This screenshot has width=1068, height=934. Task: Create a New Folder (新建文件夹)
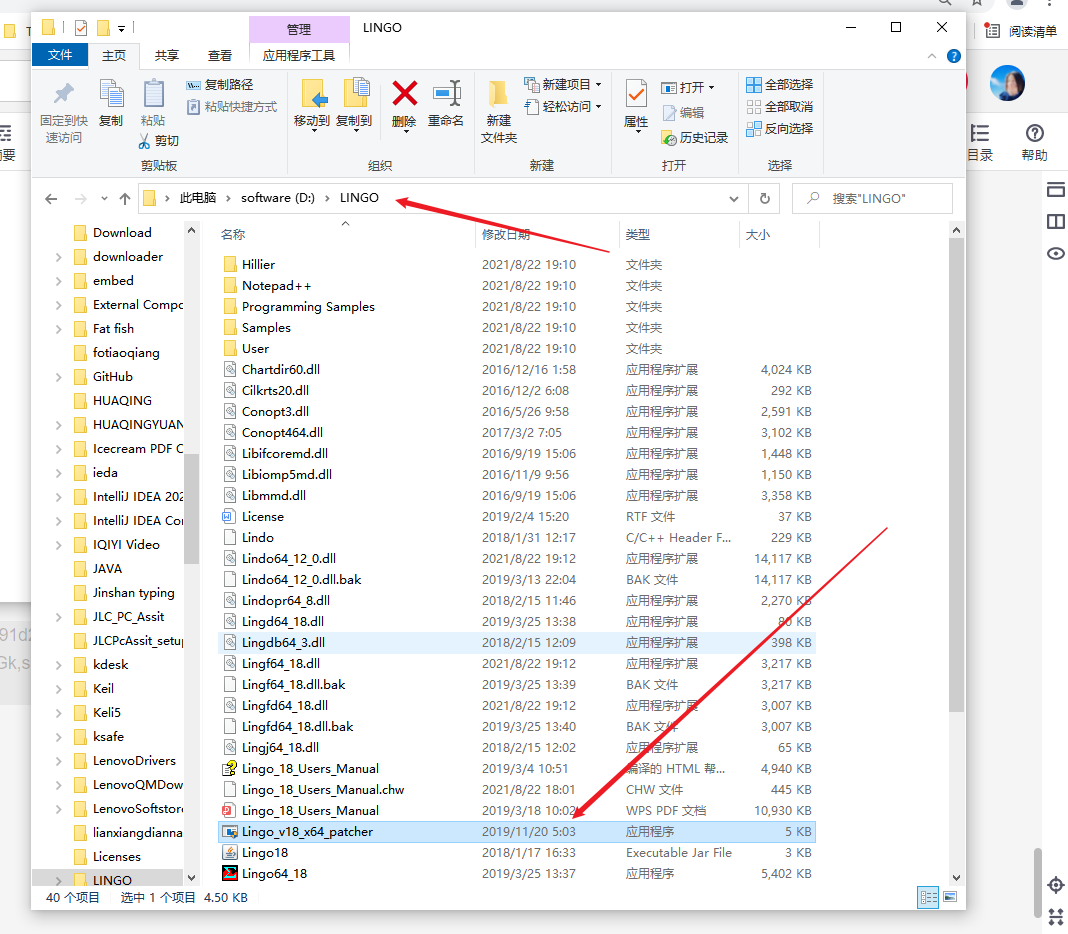tap(499, 112)
